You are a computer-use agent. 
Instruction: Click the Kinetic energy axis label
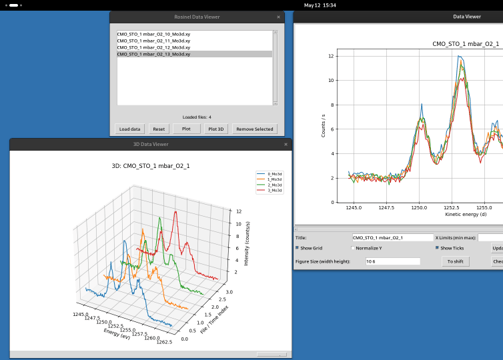tap(466, 214)
